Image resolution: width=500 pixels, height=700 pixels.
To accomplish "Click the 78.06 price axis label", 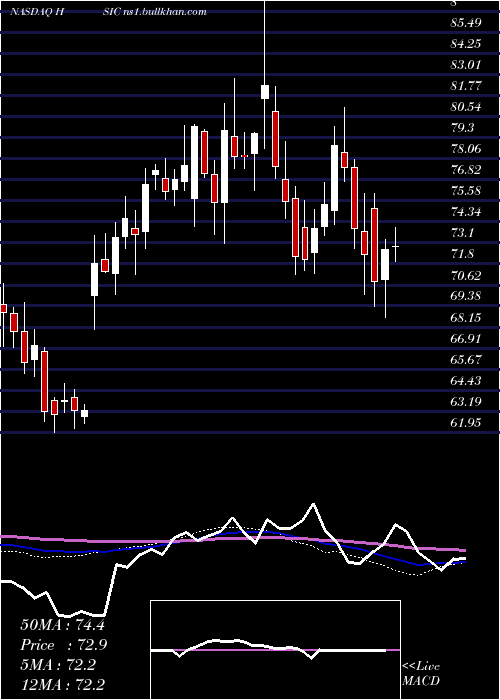I will pyautogui.click(x=466, y=148).
